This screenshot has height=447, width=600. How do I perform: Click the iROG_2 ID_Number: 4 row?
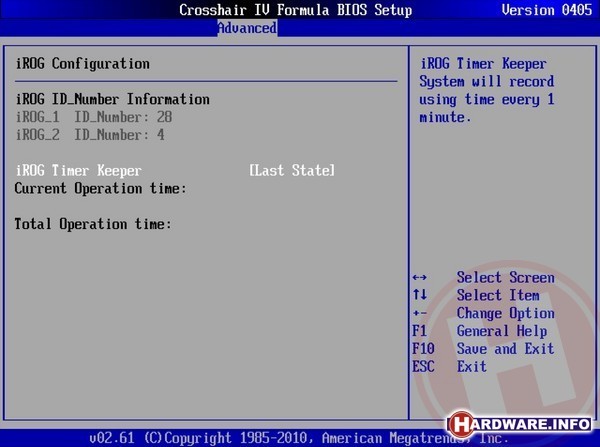pos(90,135)
